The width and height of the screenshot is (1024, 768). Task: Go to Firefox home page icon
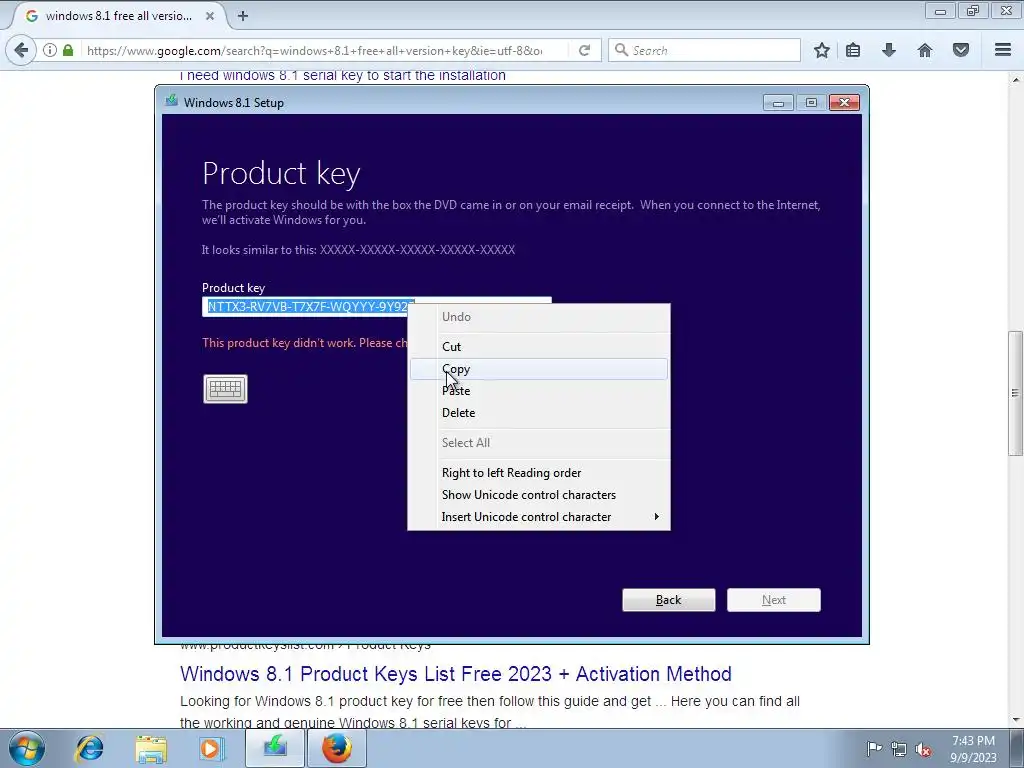[x=925, y=50]
